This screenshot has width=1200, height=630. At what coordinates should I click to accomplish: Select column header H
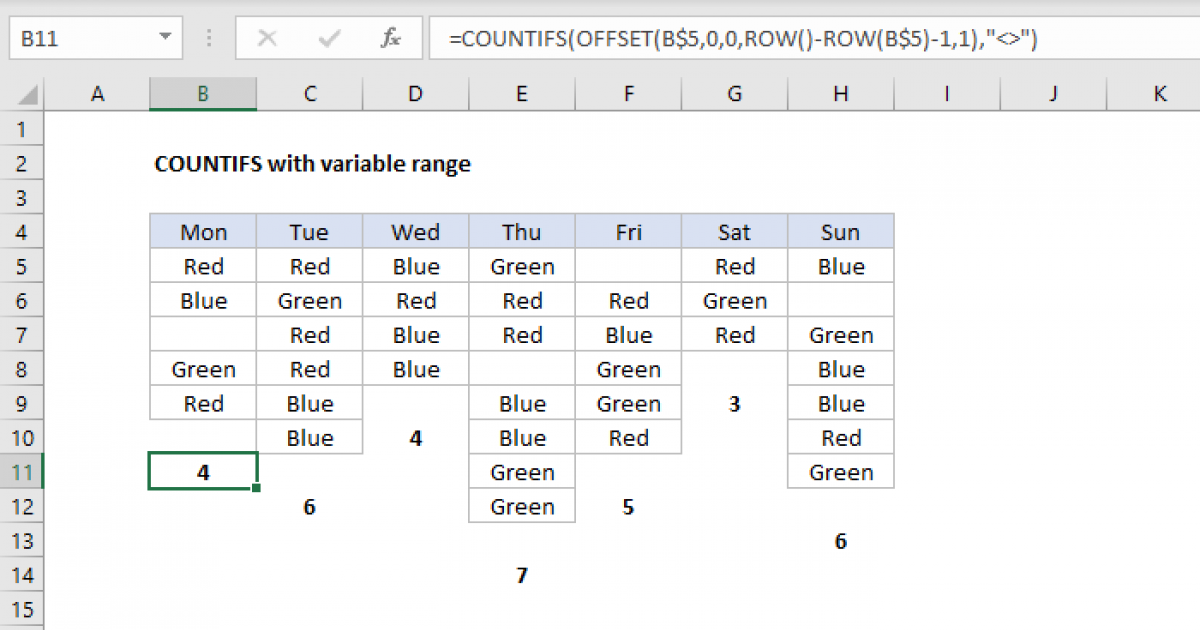840,93
